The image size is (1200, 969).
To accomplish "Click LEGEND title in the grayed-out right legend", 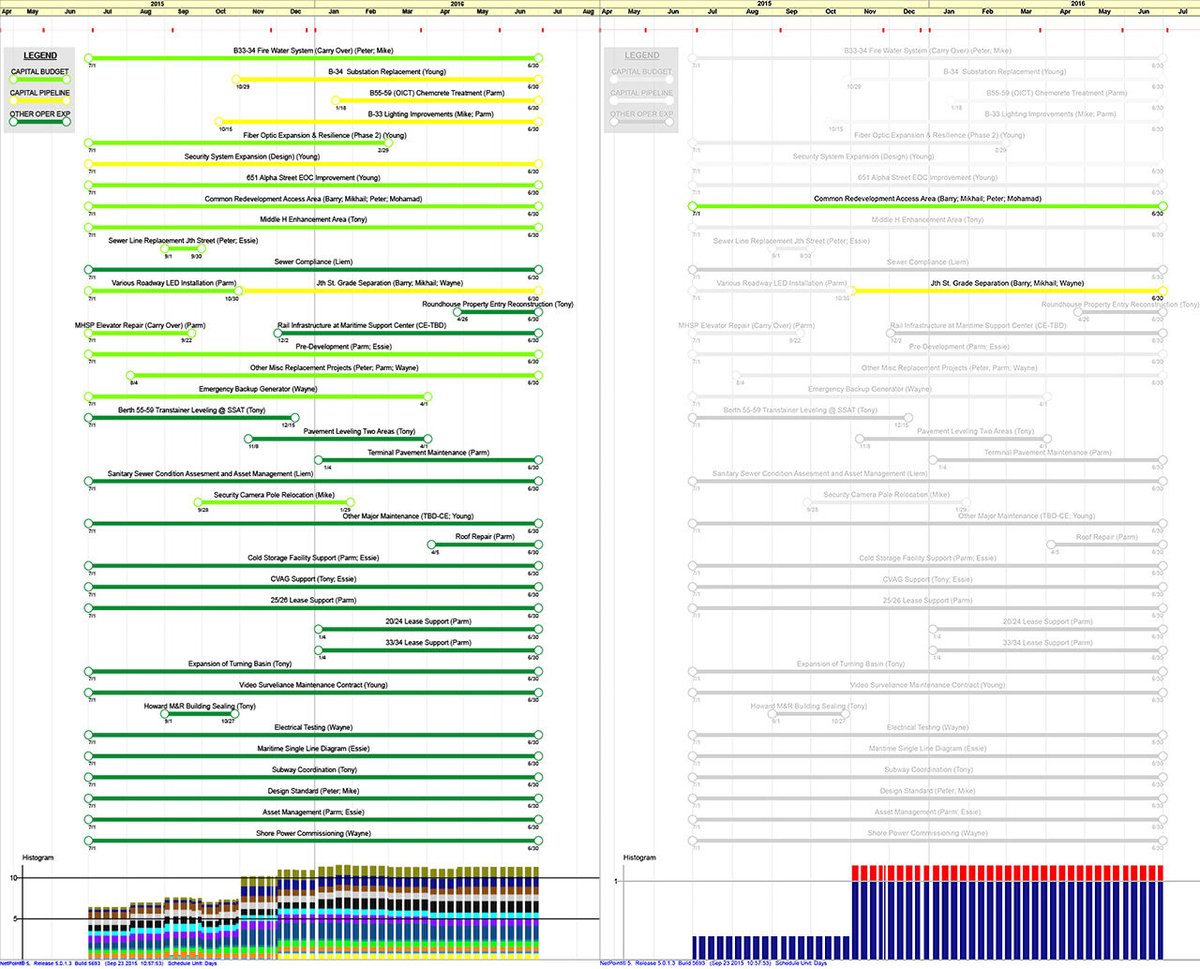I will 641,56.
